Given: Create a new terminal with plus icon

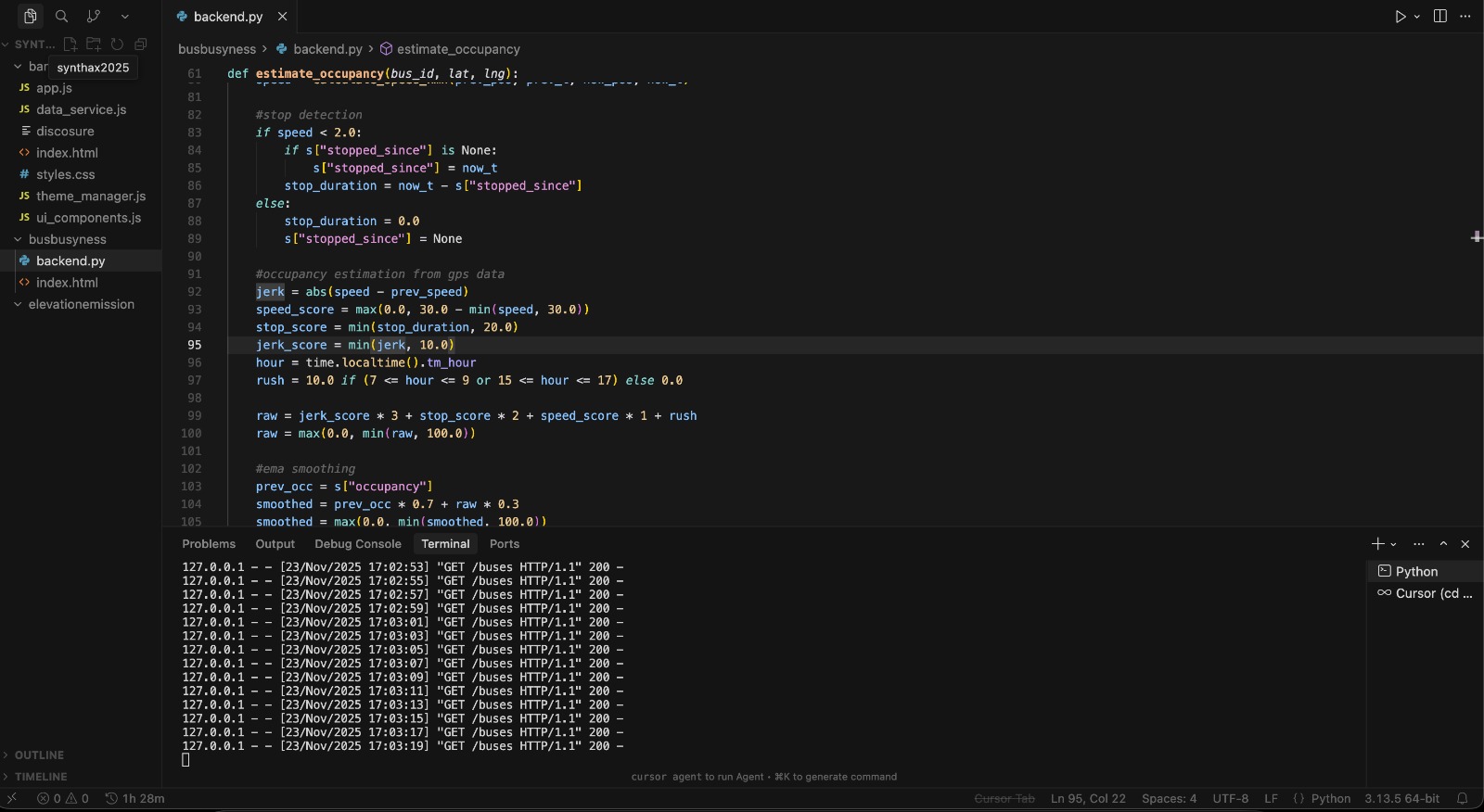Looking at the screenshot, I should pos(1378,544).
